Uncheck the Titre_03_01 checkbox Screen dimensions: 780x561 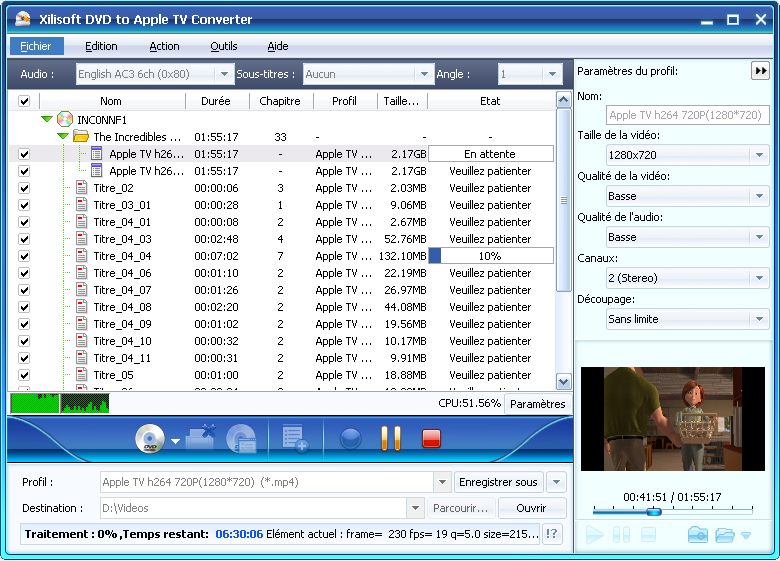pos(24,205)
